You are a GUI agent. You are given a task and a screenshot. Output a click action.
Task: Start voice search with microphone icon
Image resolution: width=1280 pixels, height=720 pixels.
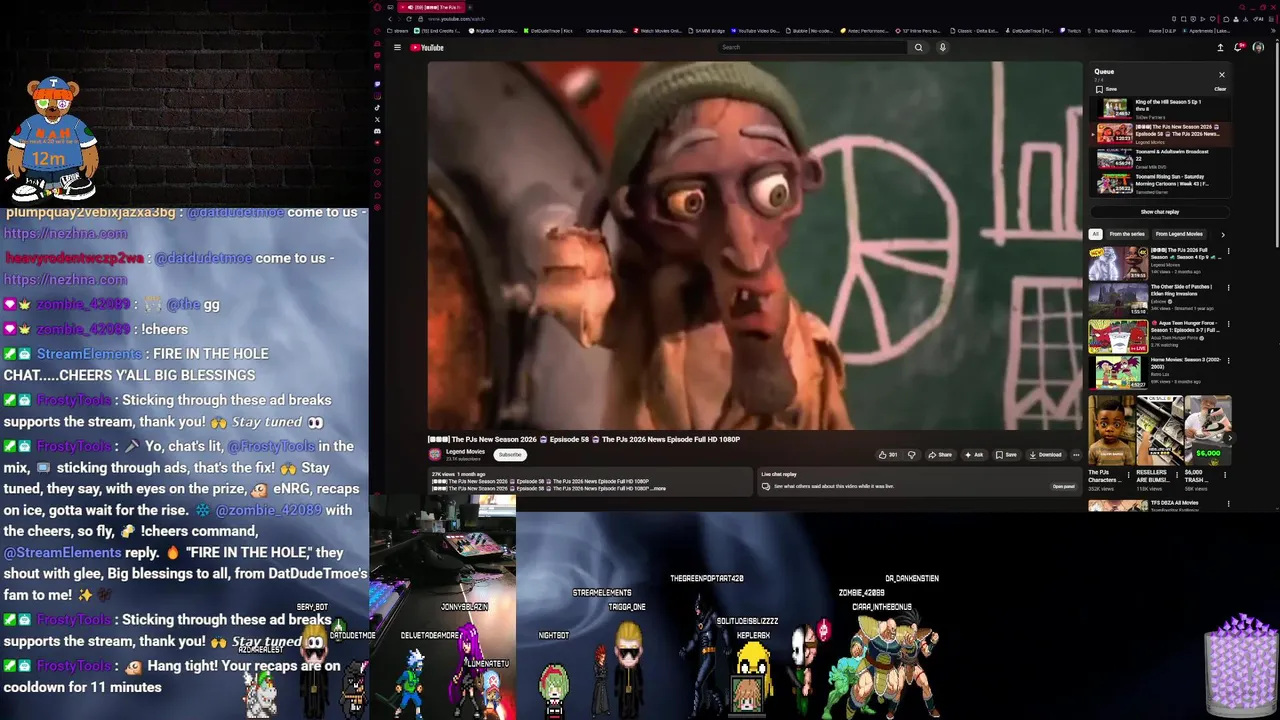point(942,47)
